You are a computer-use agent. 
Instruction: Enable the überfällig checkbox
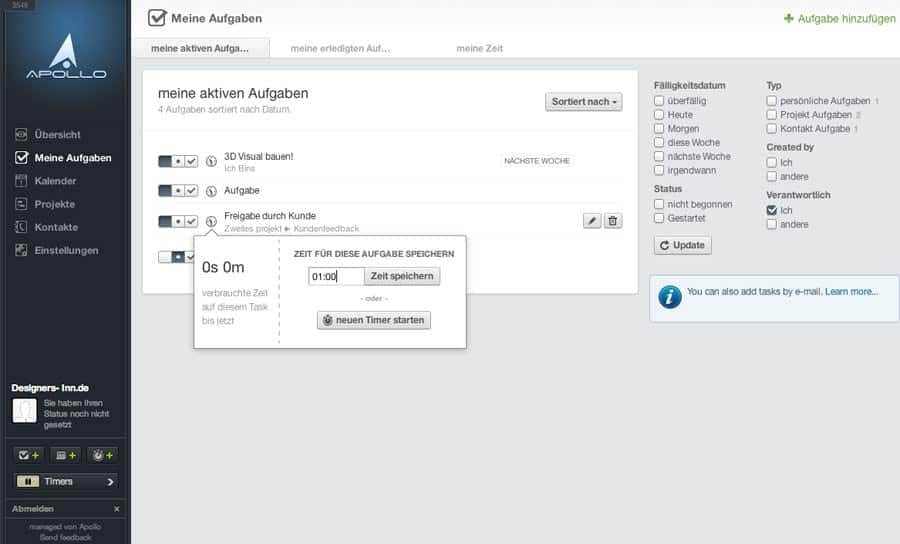coord(659,100)
